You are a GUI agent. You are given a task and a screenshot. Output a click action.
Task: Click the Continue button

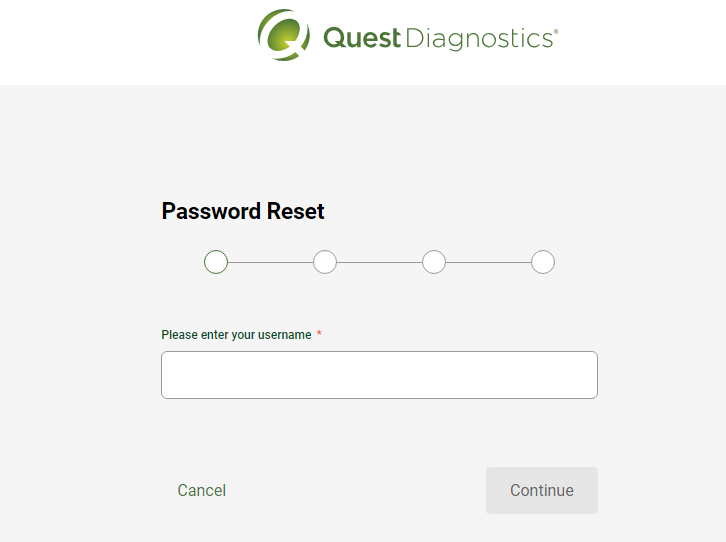coord(542,490)
